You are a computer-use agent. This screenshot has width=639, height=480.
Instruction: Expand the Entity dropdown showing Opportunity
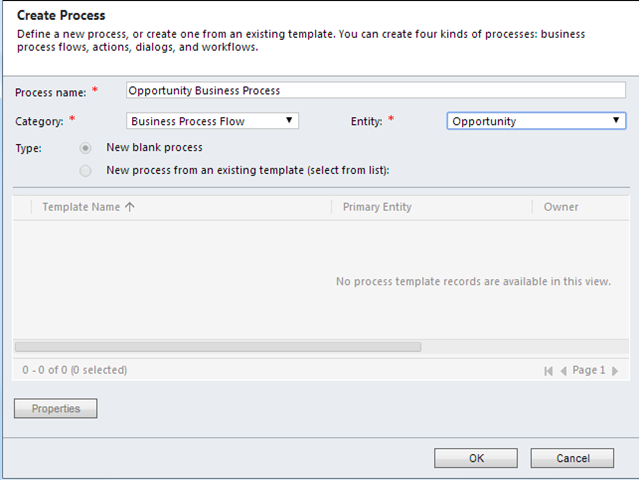[x=535, y=121]
